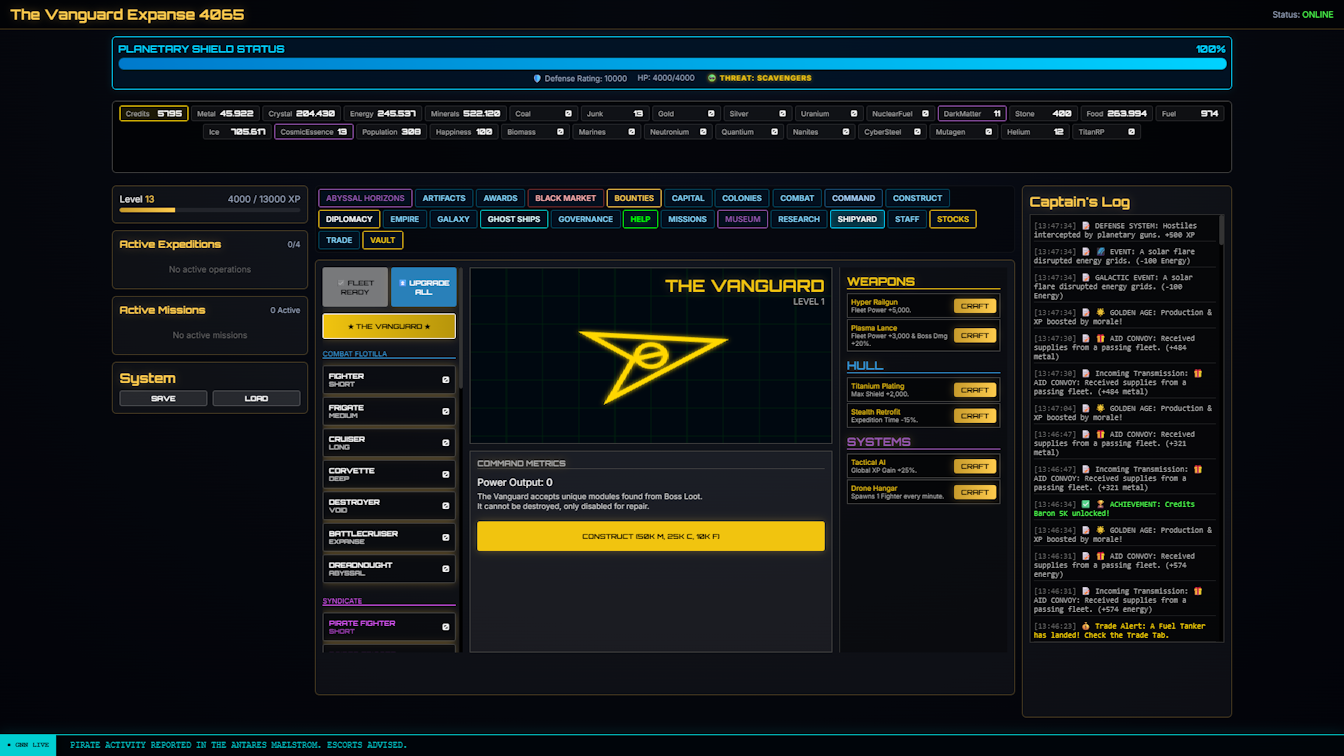
Task: Click the threat icon before THREAT: SCAVENGERS
Action: tap(712, 78)
